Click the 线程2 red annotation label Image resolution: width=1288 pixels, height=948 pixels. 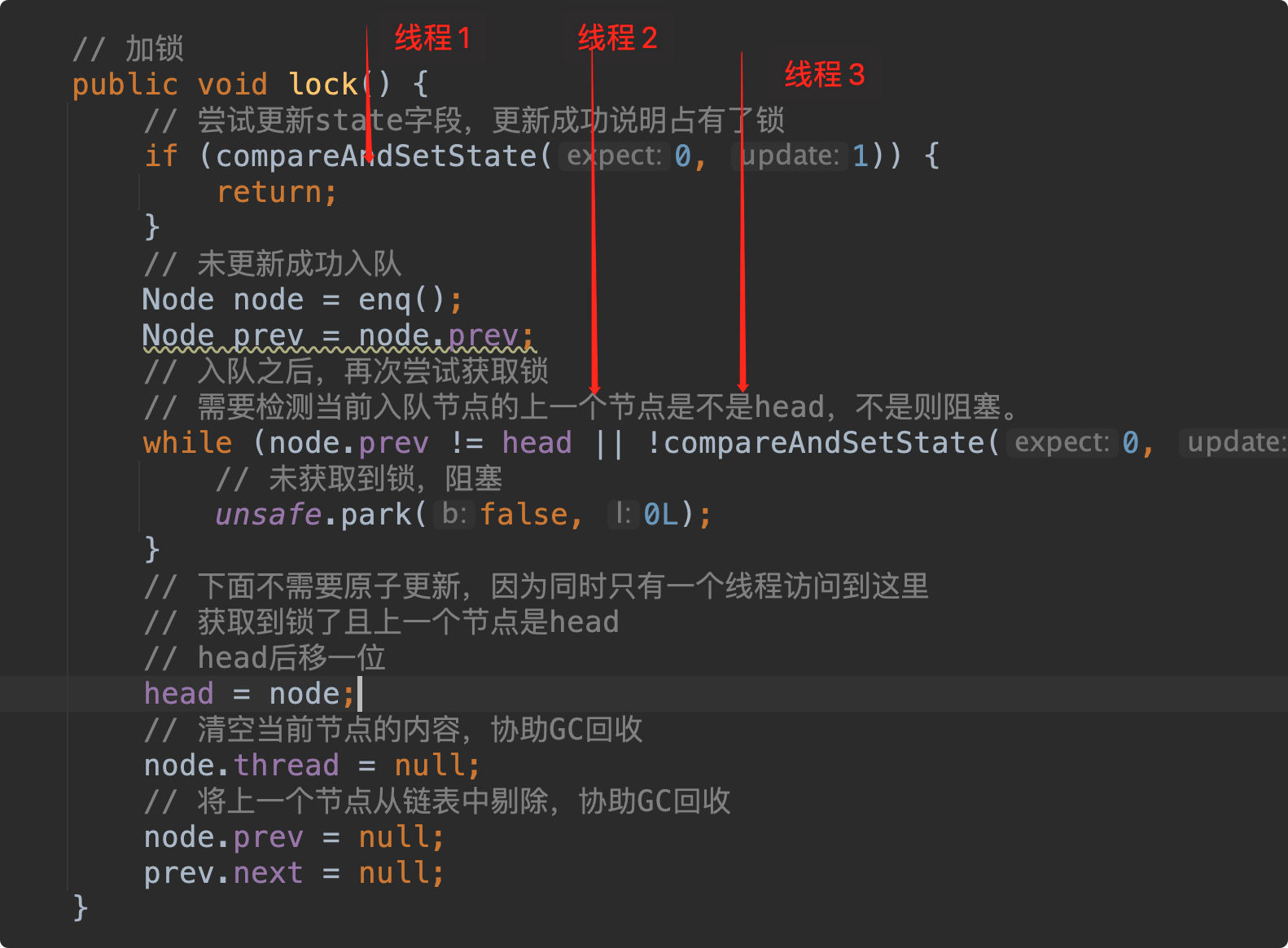[617, 38]
